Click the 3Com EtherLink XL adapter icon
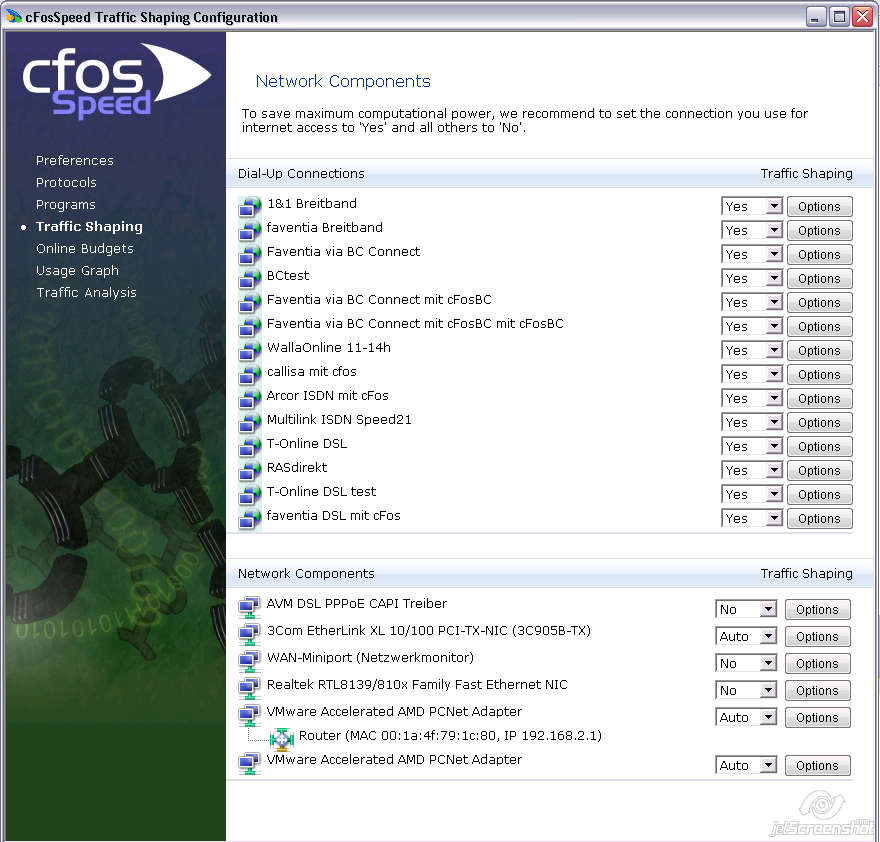 pos(249,634)
